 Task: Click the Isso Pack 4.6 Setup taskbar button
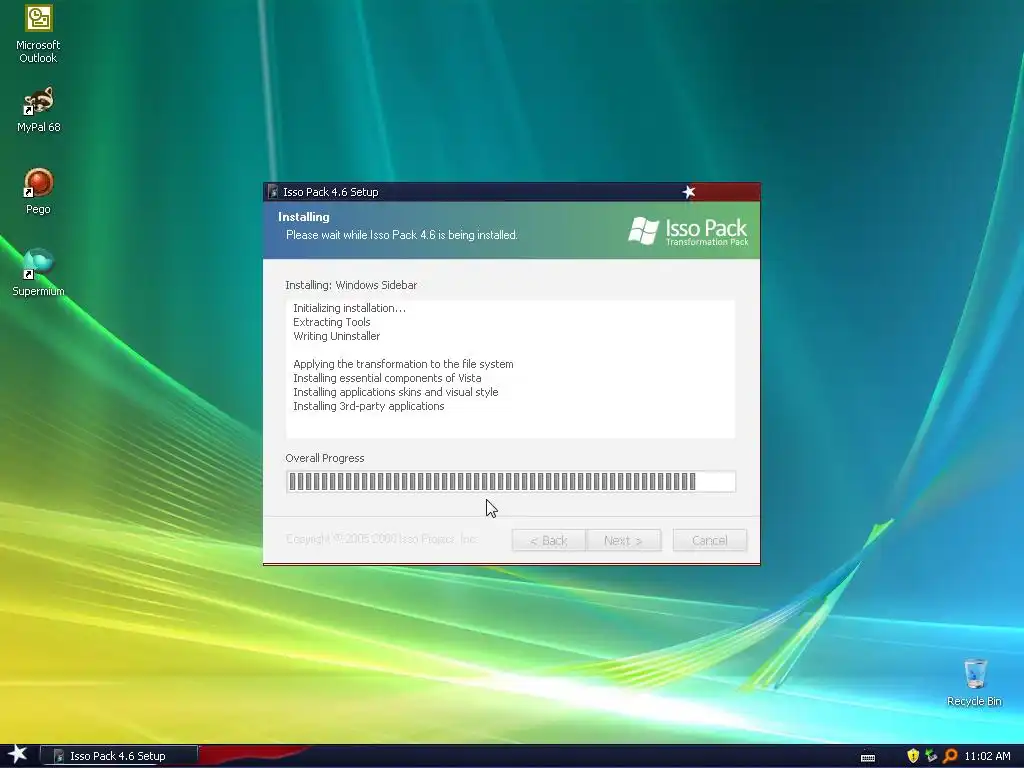point(119,756)
